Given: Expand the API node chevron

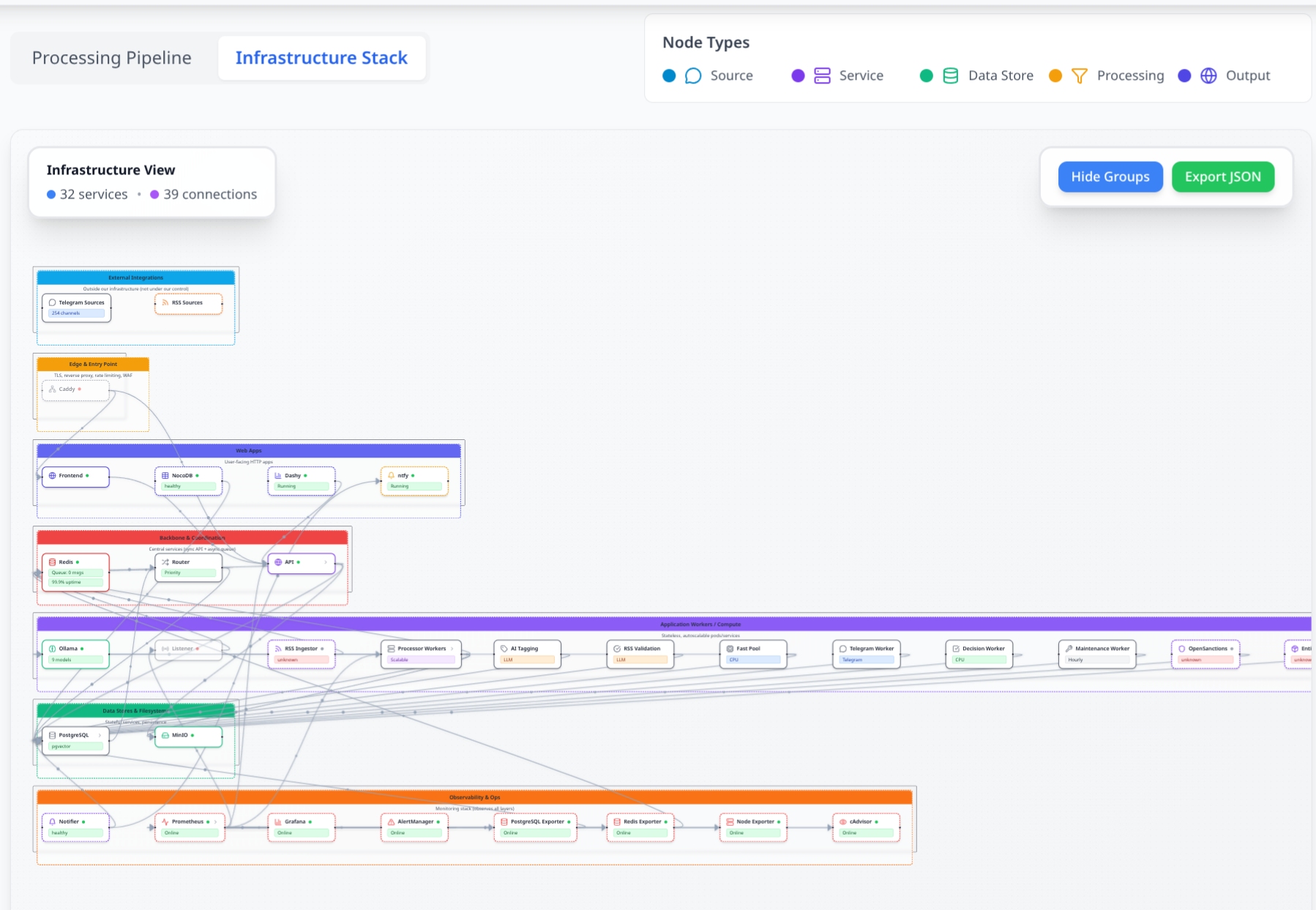Looking at the screenshot, I should [326, 562].
